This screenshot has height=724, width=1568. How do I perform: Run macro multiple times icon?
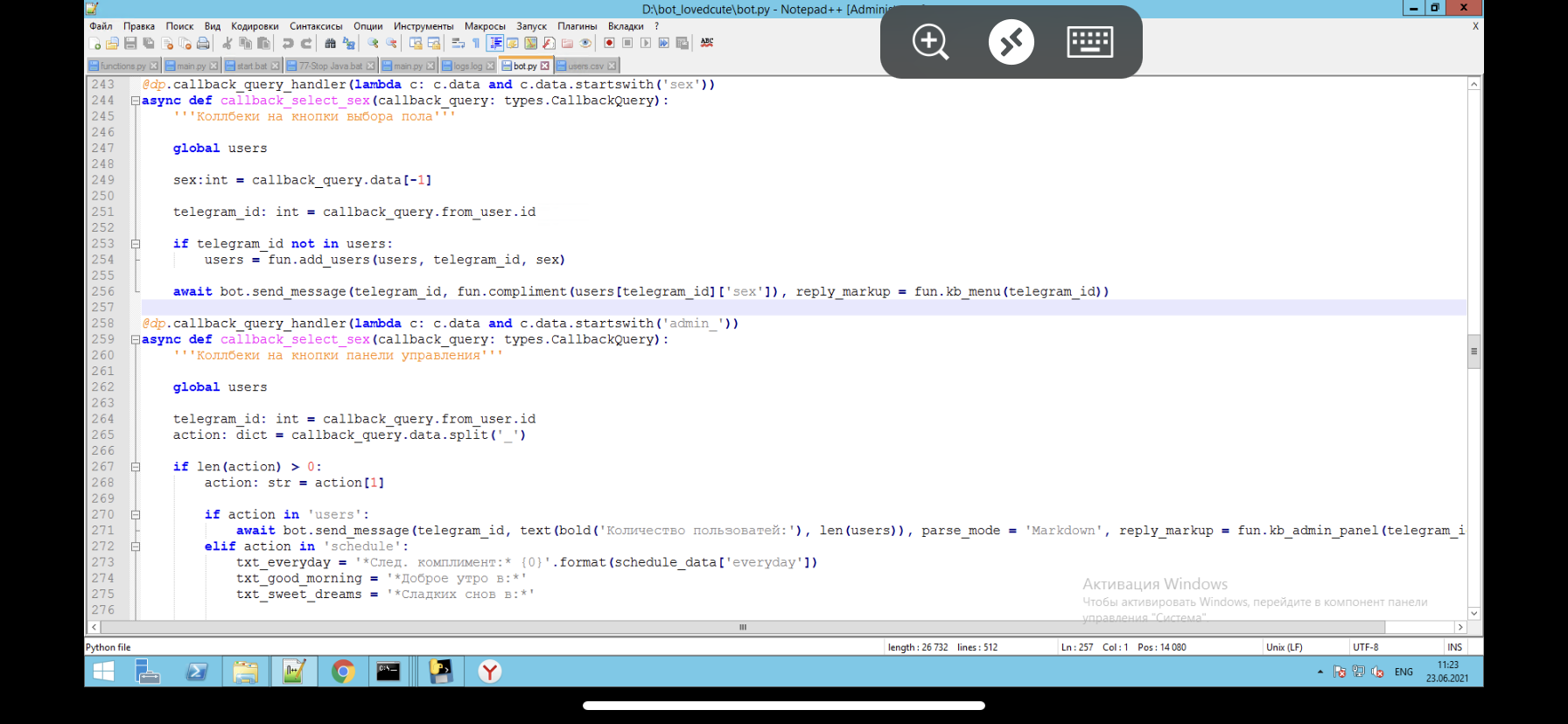coord(664,43)
